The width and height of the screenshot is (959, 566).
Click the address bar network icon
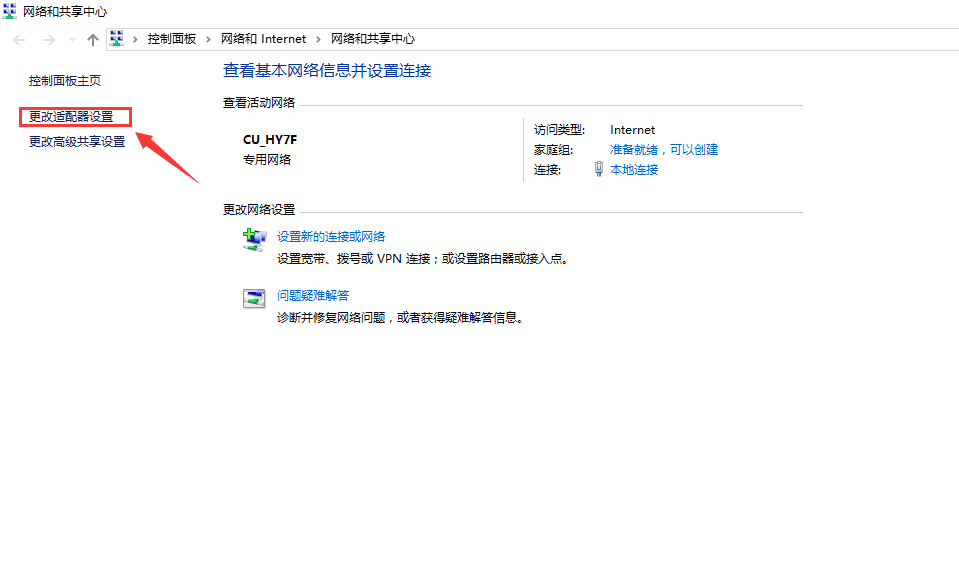coord(116,39)
